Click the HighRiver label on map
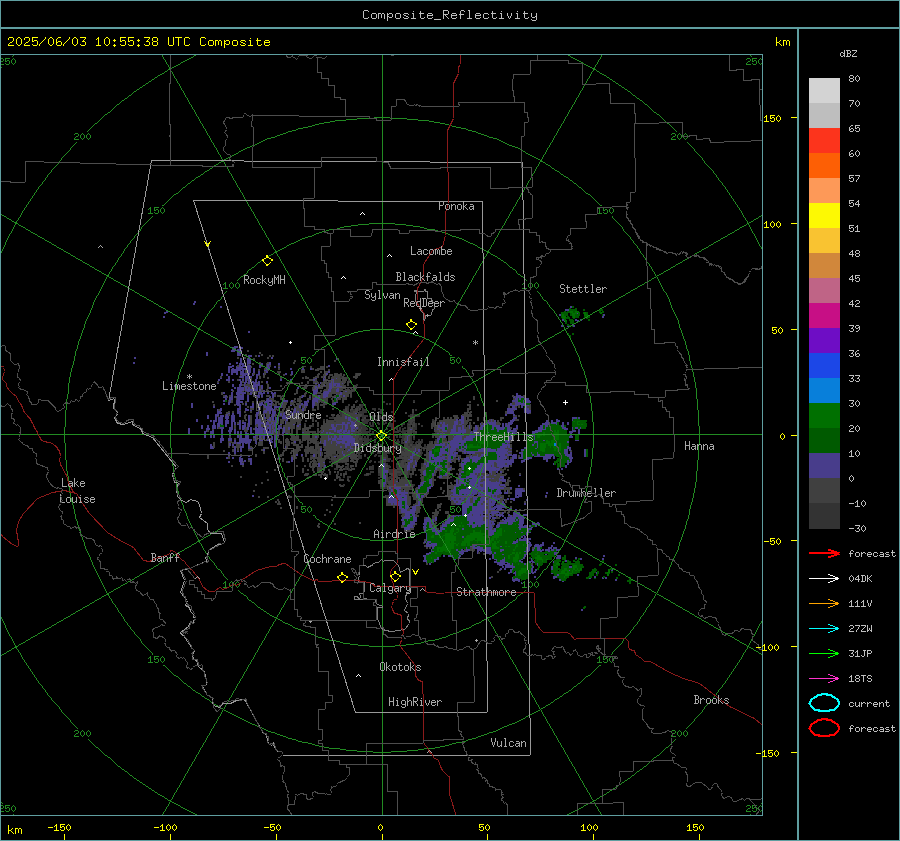The width and height of the screenshot is (900, 841). click(x=415, y=702)
